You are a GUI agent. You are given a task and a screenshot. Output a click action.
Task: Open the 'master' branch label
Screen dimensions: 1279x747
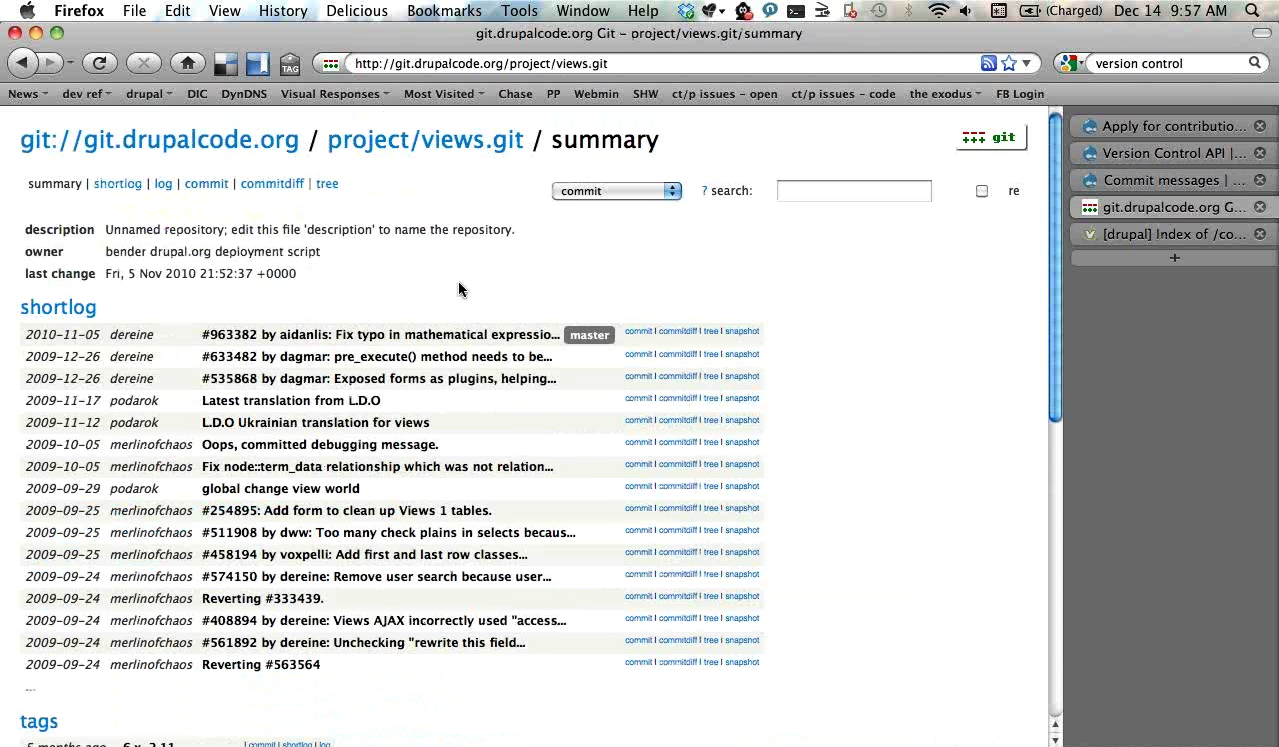pyautogui.click(x=589, y=335)
